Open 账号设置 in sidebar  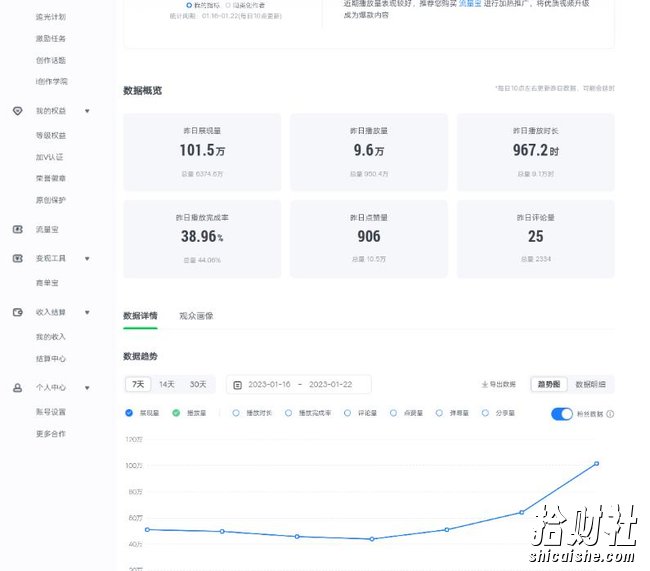[51, 412]
